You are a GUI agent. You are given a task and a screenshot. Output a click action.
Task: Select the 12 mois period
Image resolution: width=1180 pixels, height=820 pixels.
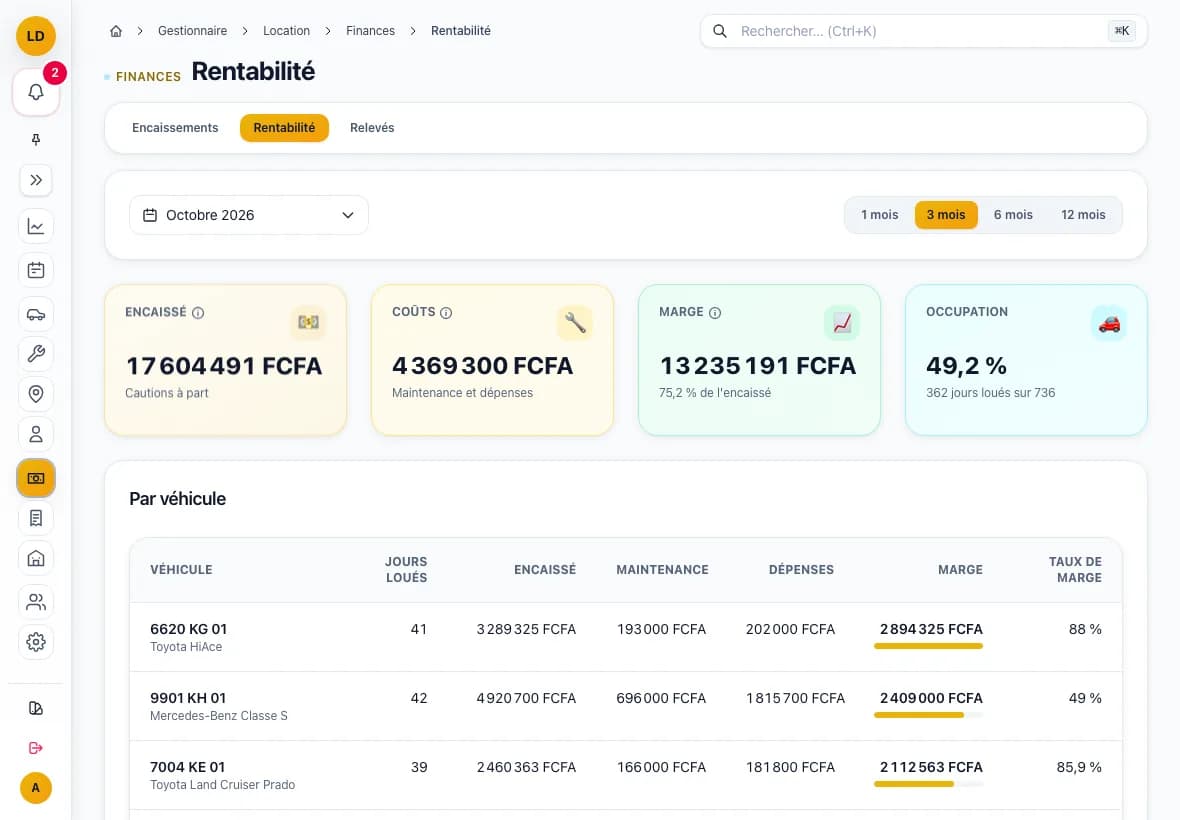(x=1083, y=215)
